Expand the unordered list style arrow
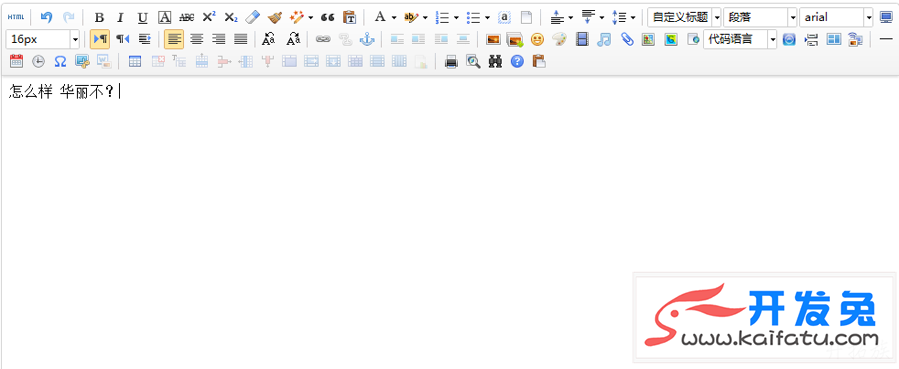 [487, 18]
